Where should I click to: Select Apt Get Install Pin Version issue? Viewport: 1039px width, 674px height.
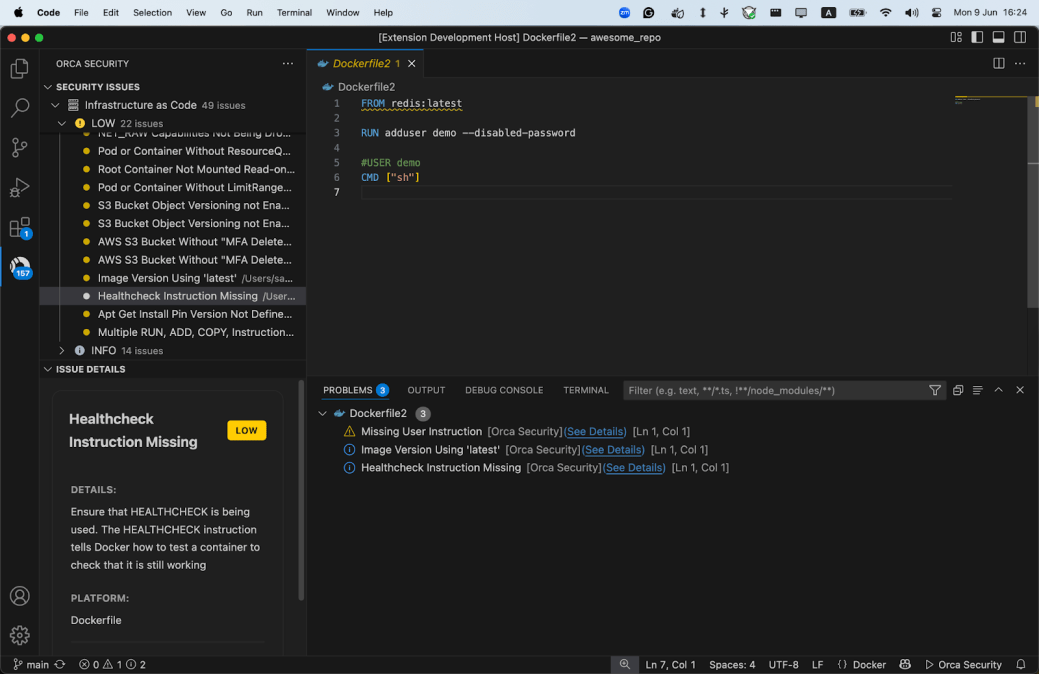[172, 314]
